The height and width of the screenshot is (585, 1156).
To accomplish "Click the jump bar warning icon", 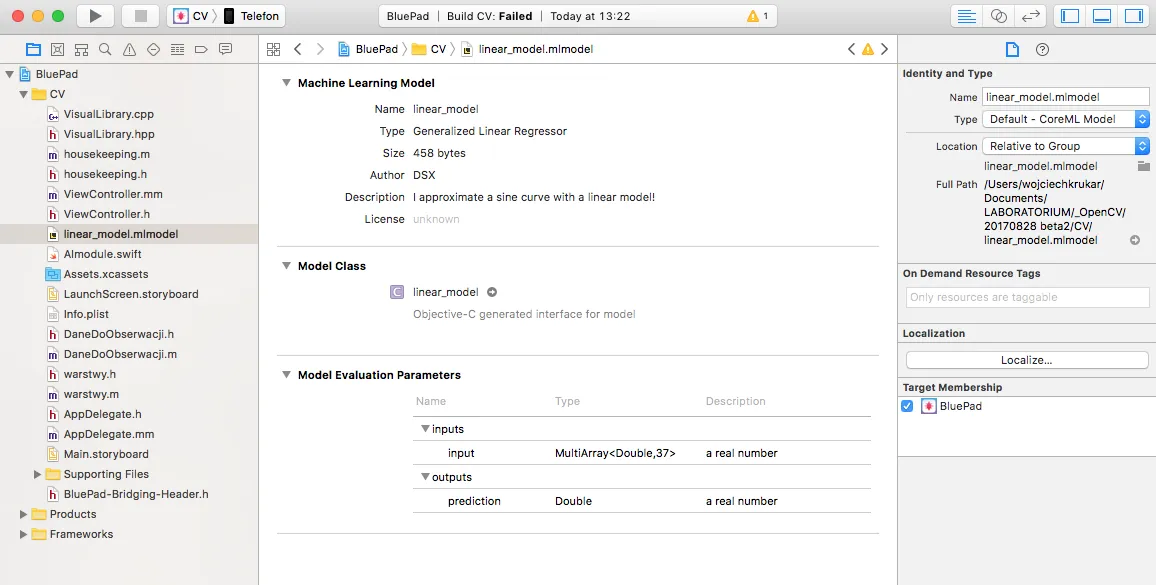I will (868, 49).
